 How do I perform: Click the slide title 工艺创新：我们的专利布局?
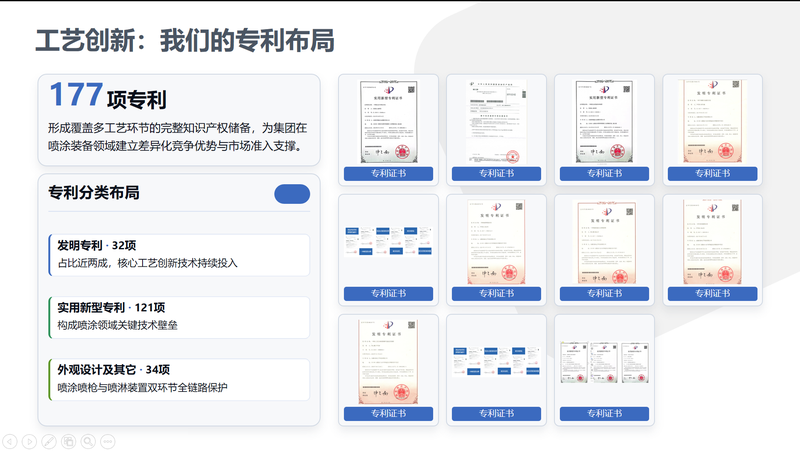point(185,40)
